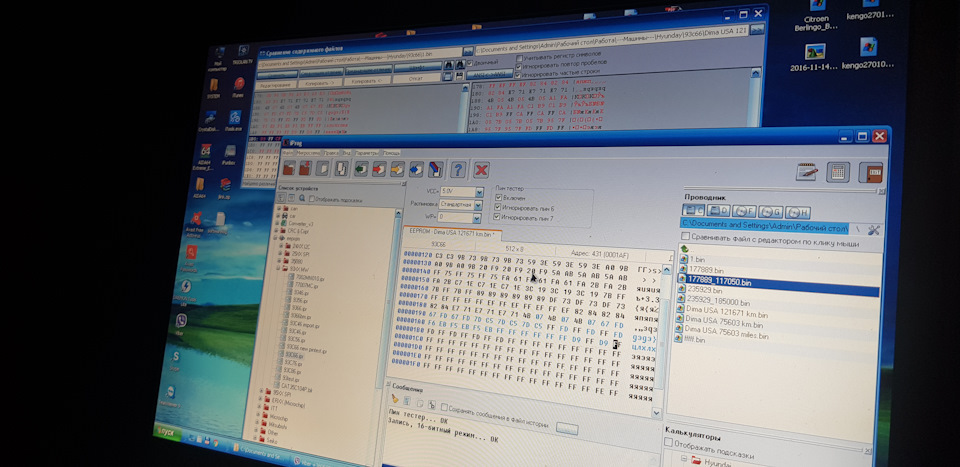The width and height of the screenshot is (960, 467).
Task: Select EEPROM Dima USA 121671 km.bin tab
Action: point(452,234)
